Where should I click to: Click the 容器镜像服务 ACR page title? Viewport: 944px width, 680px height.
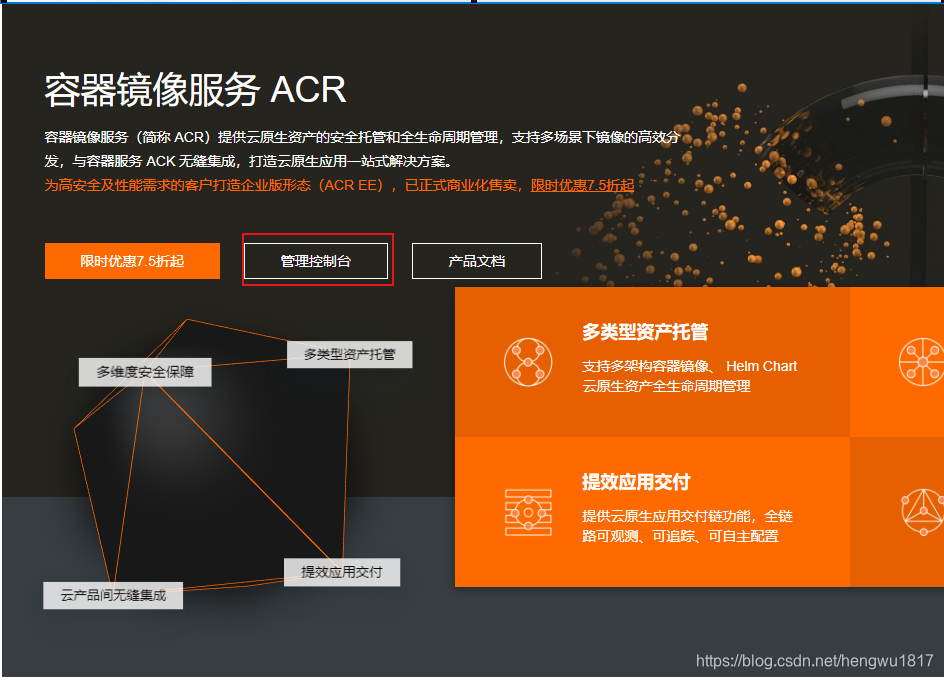tap(196, 90)
